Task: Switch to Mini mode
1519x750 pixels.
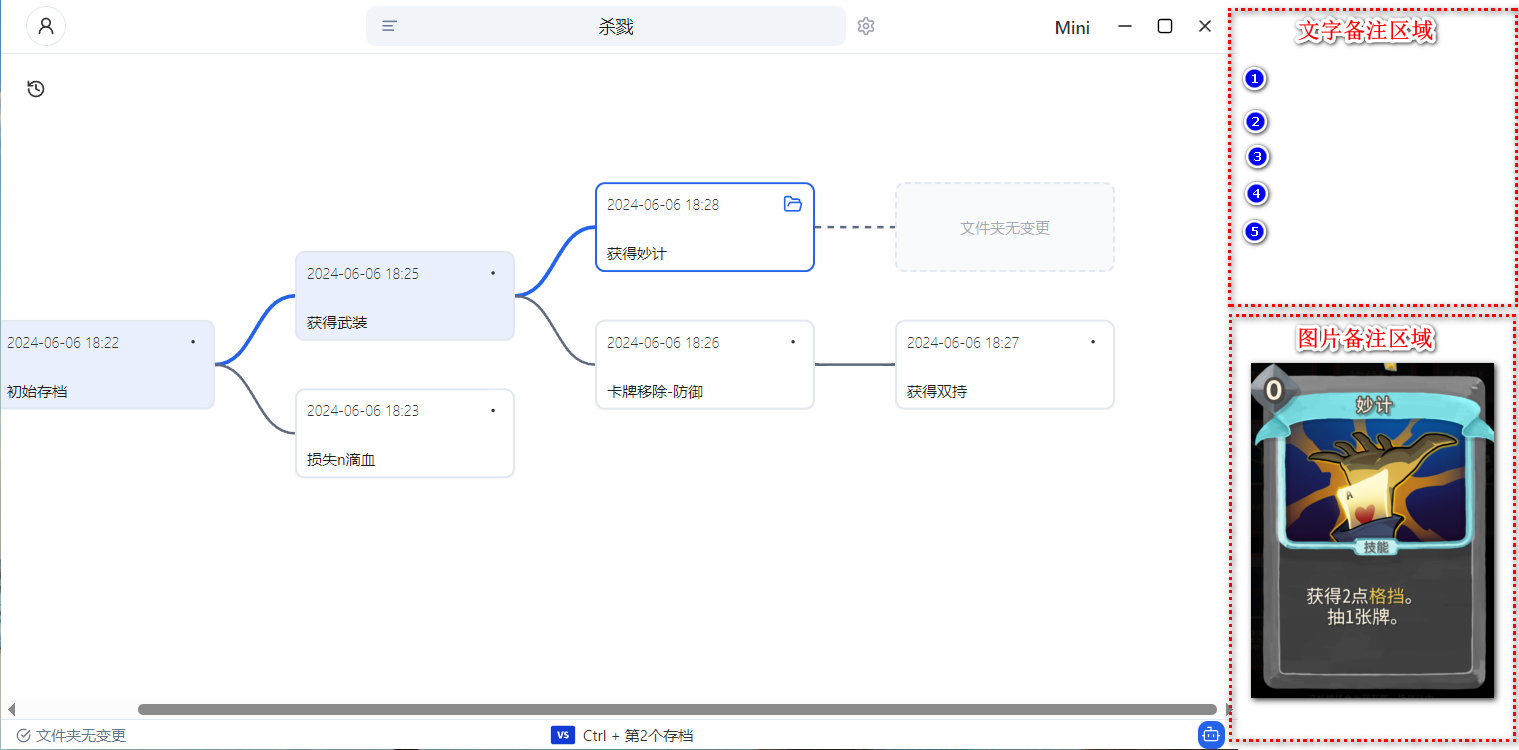Action: [1072, 27]
